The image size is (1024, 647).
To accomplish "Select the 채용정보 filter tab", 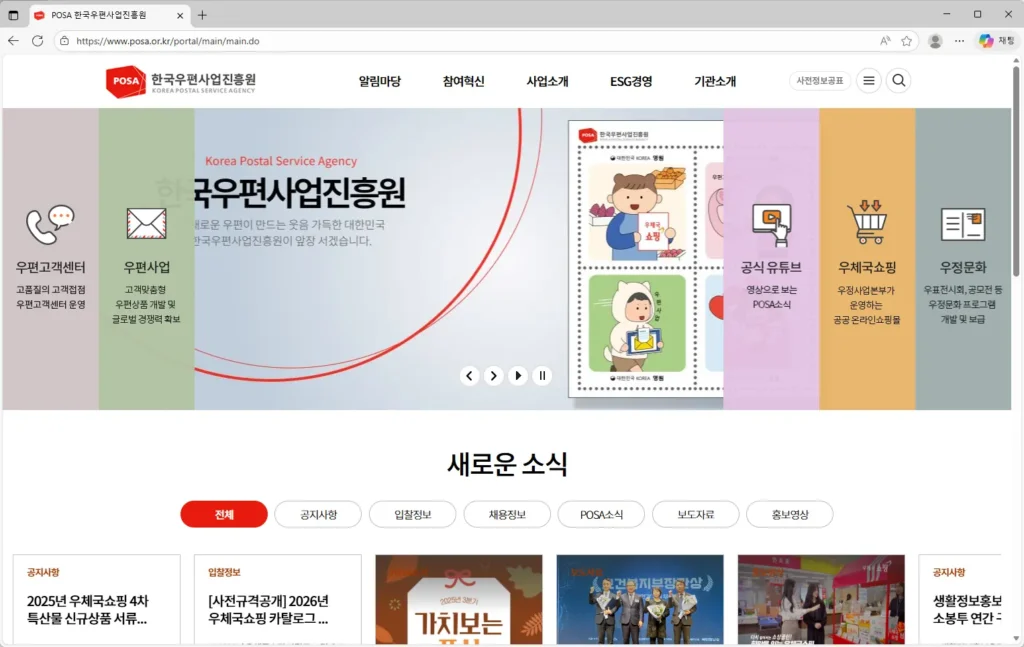I will click(x=507, y=514).
